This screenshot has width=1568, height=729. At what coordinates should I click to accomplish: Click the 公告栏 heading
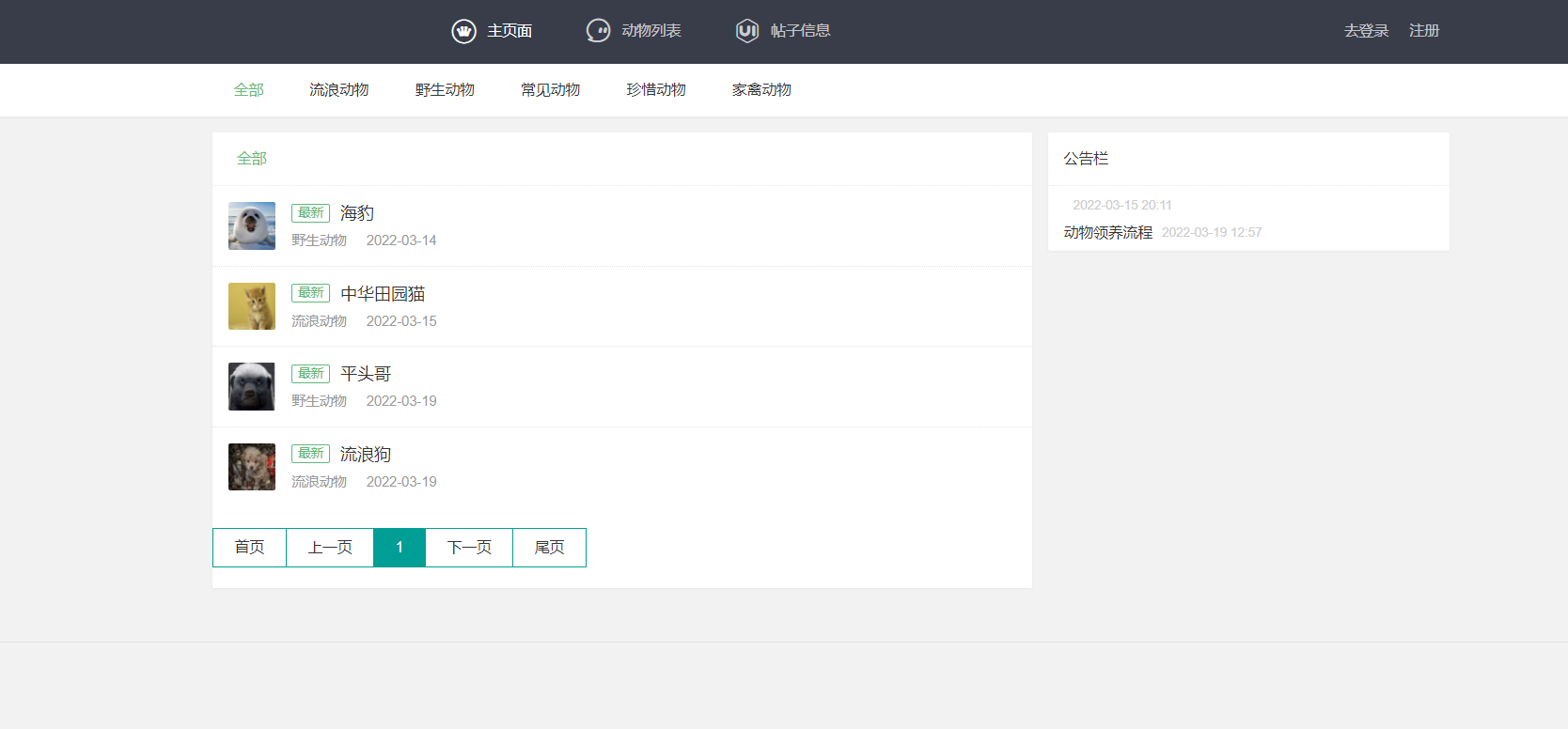click(1086, 159)
